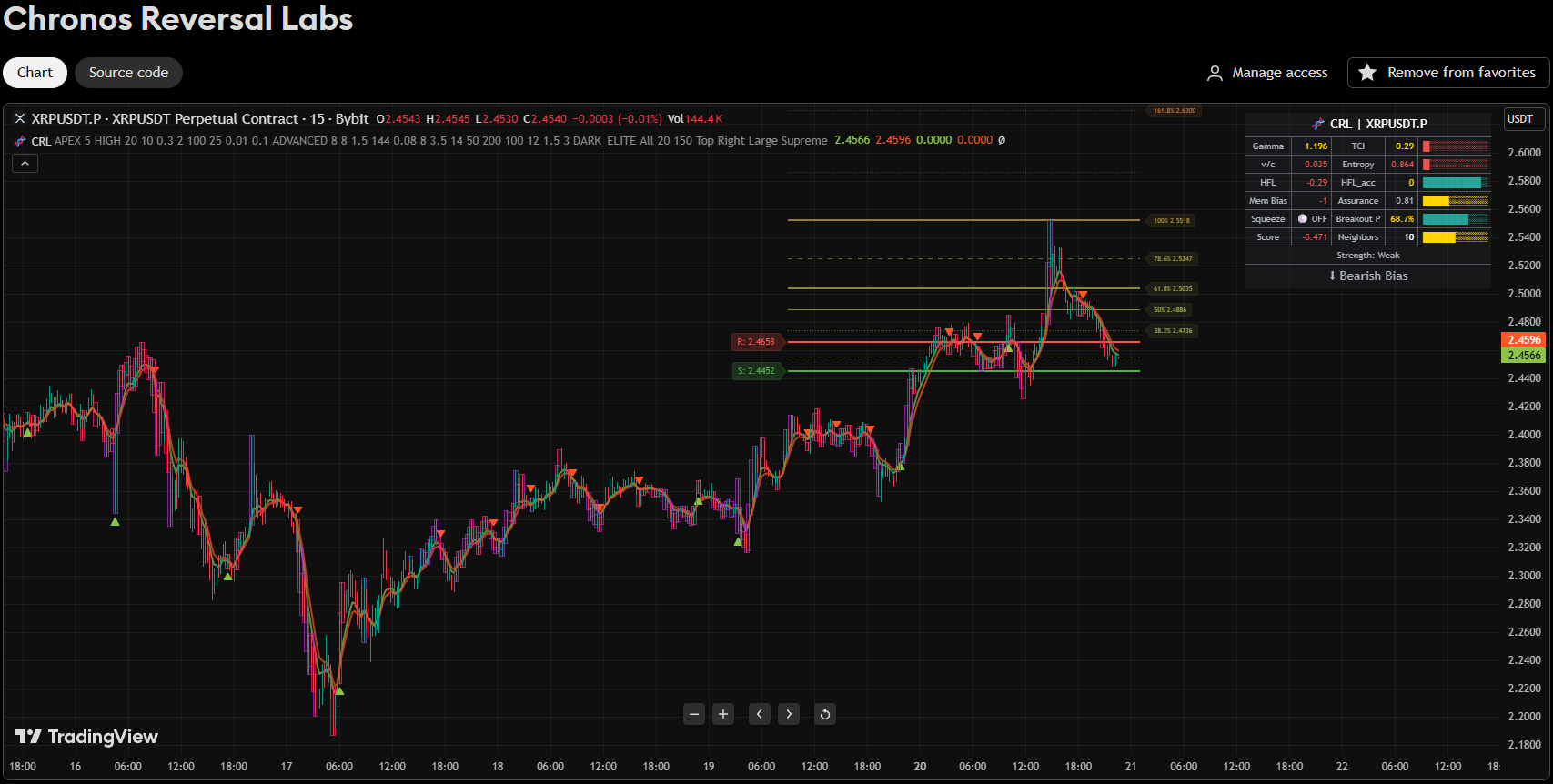Click the Strength: Weak label
The height and width of the screenshot is (784, 1553).
1367,256
